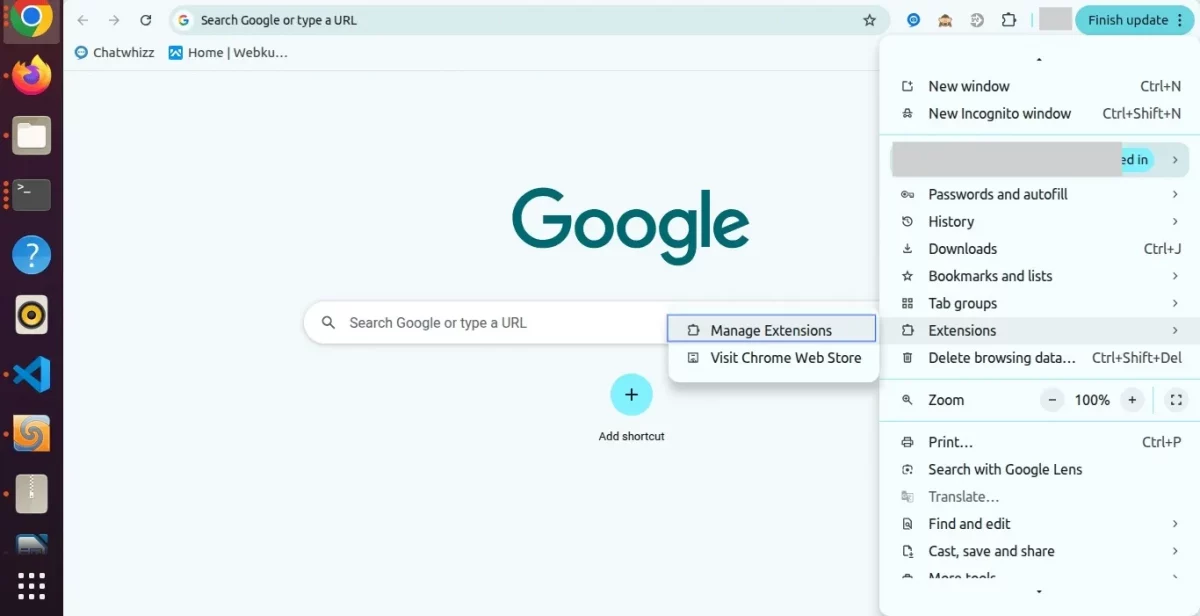Increase zoom with the plus control
This screenshot has height=616, width=1200.
1131,399
